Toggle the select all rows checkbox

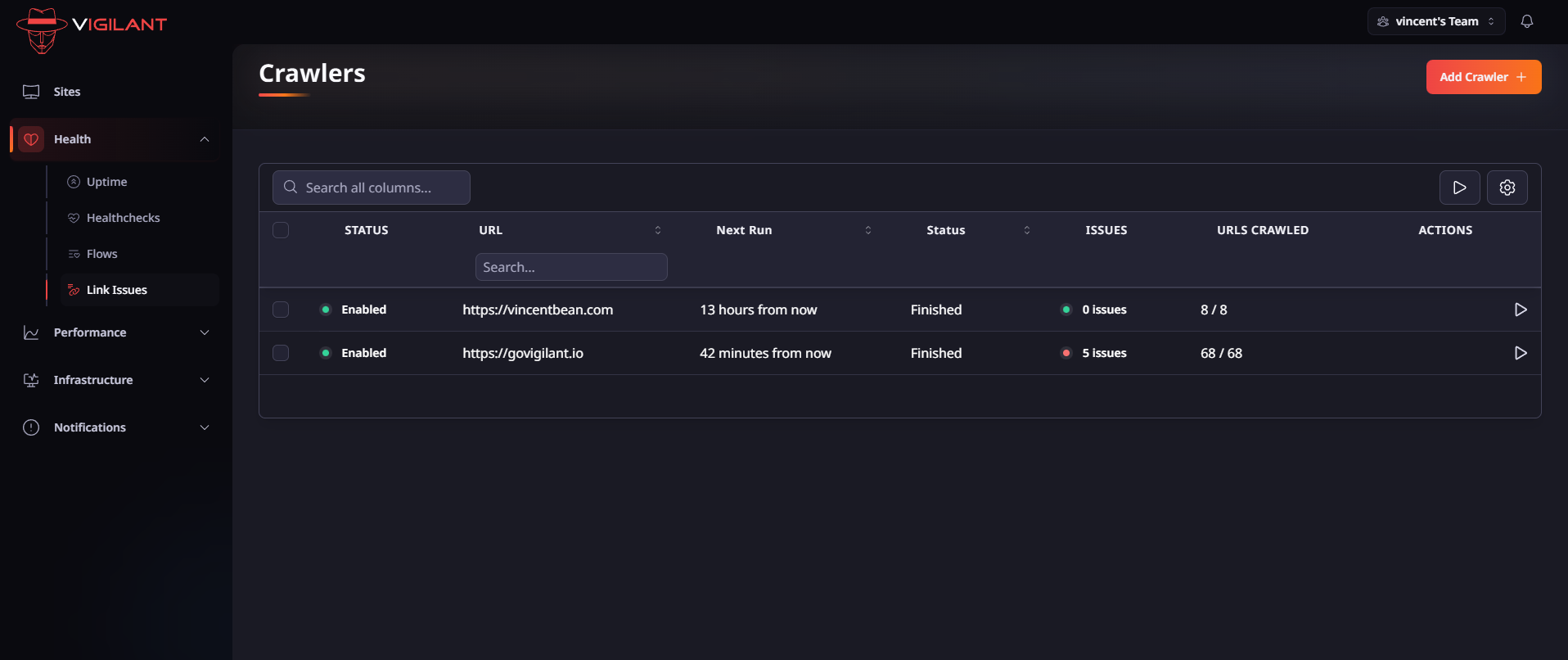281,230
